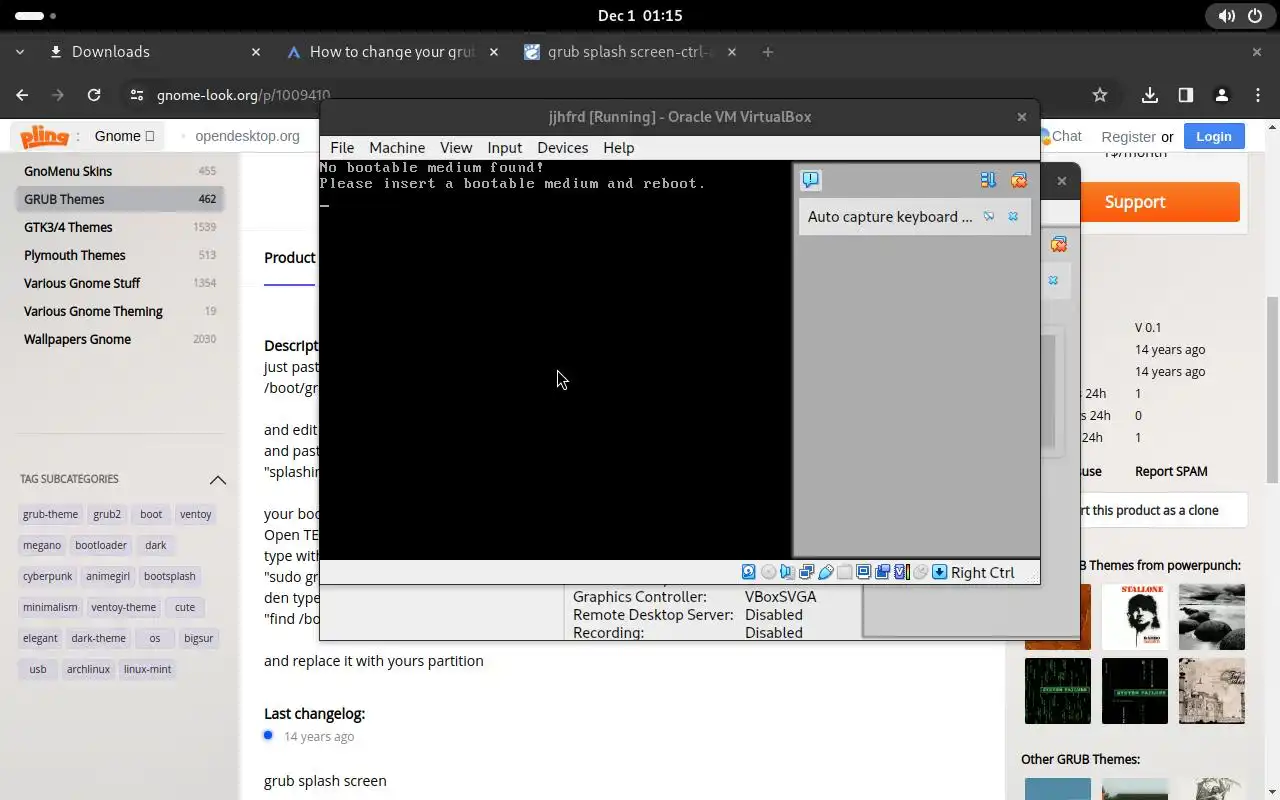Toggle notification sort order icon in VM panel
This screenshot has width=1280, height=800.
(x=988, y=180)
